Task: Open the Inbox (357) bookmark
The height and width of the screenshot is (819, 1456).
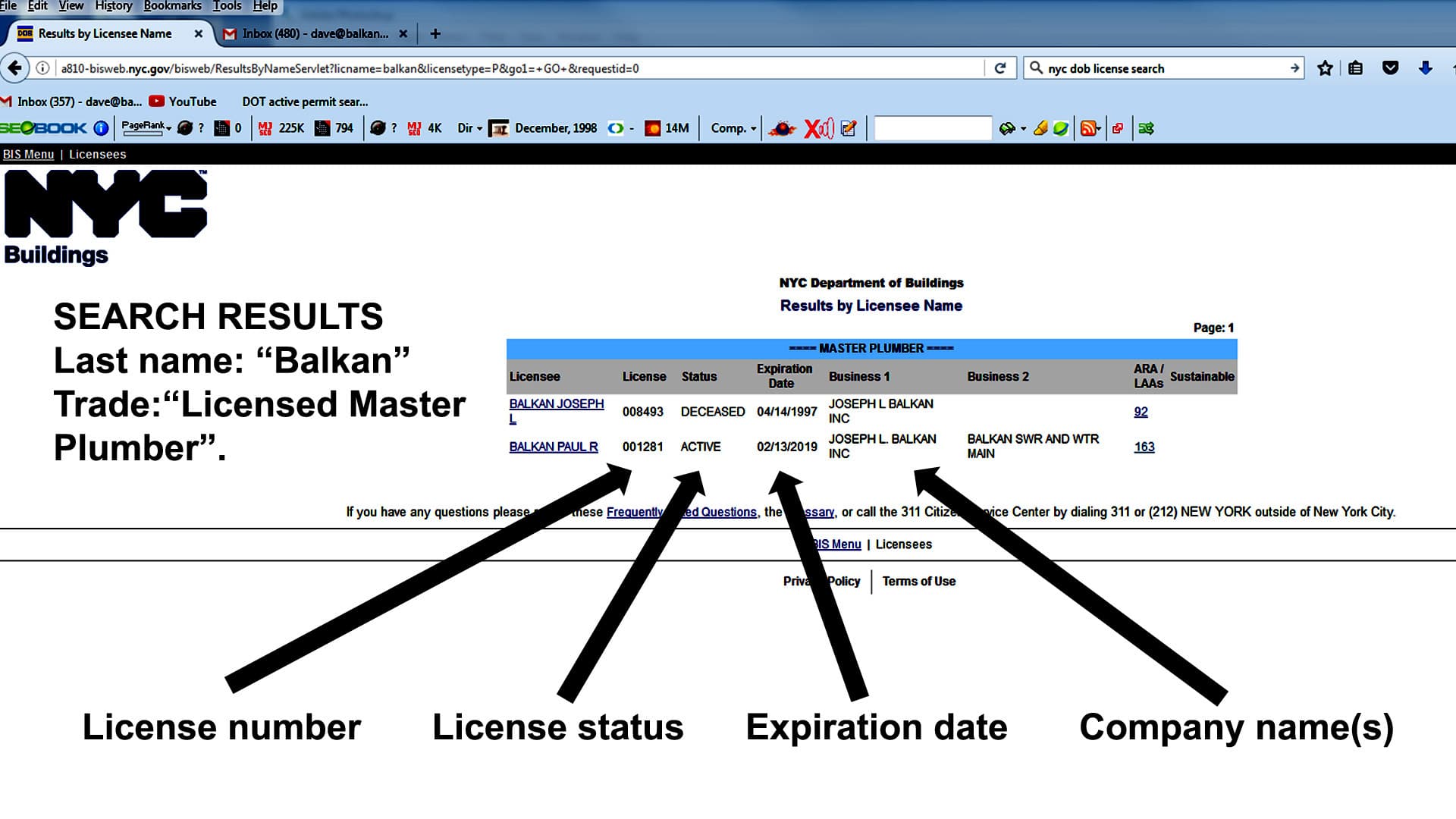Action: click(72, 102)
